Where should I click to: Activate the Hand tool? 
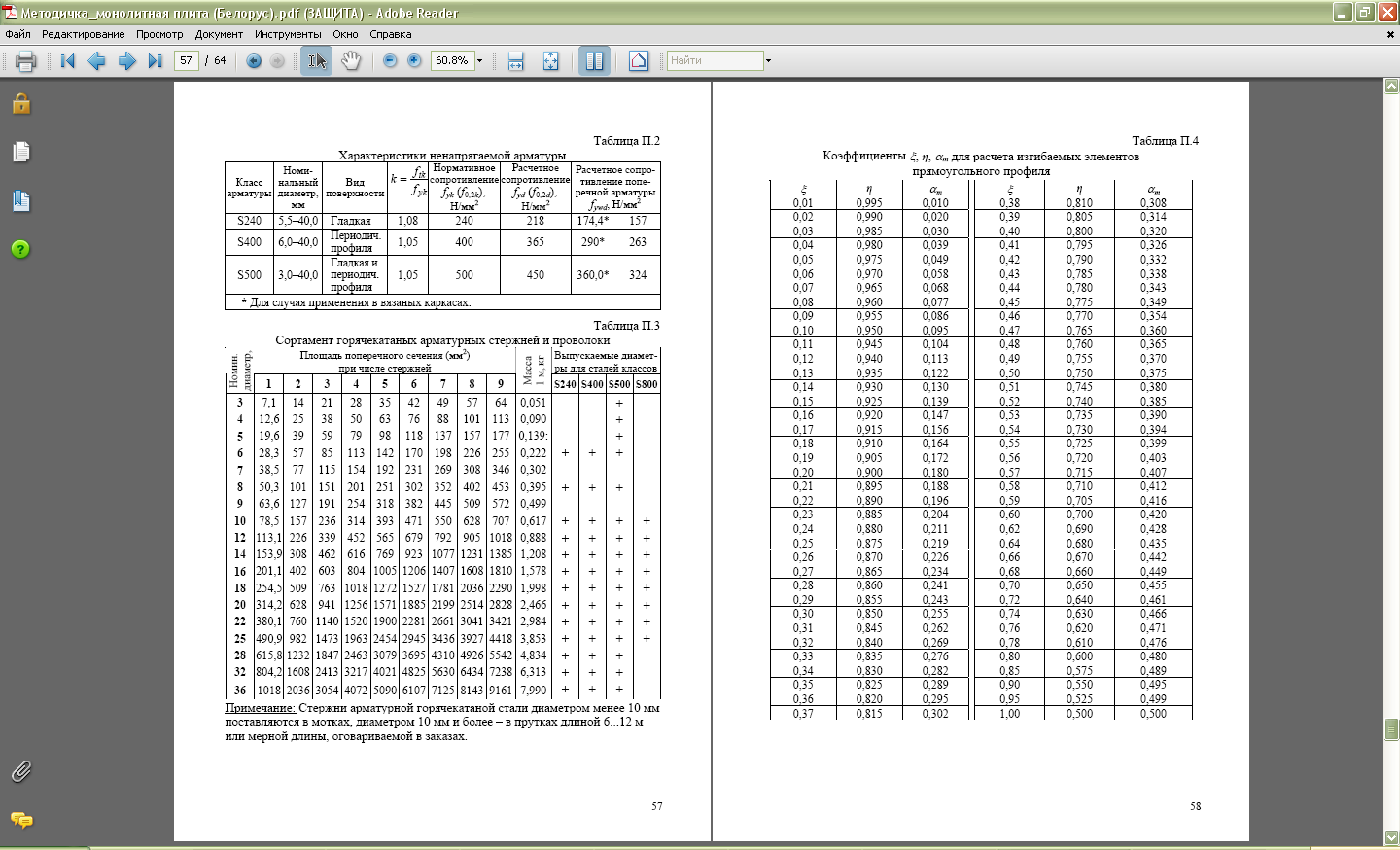pyautogui.click(x=350, y=61)
